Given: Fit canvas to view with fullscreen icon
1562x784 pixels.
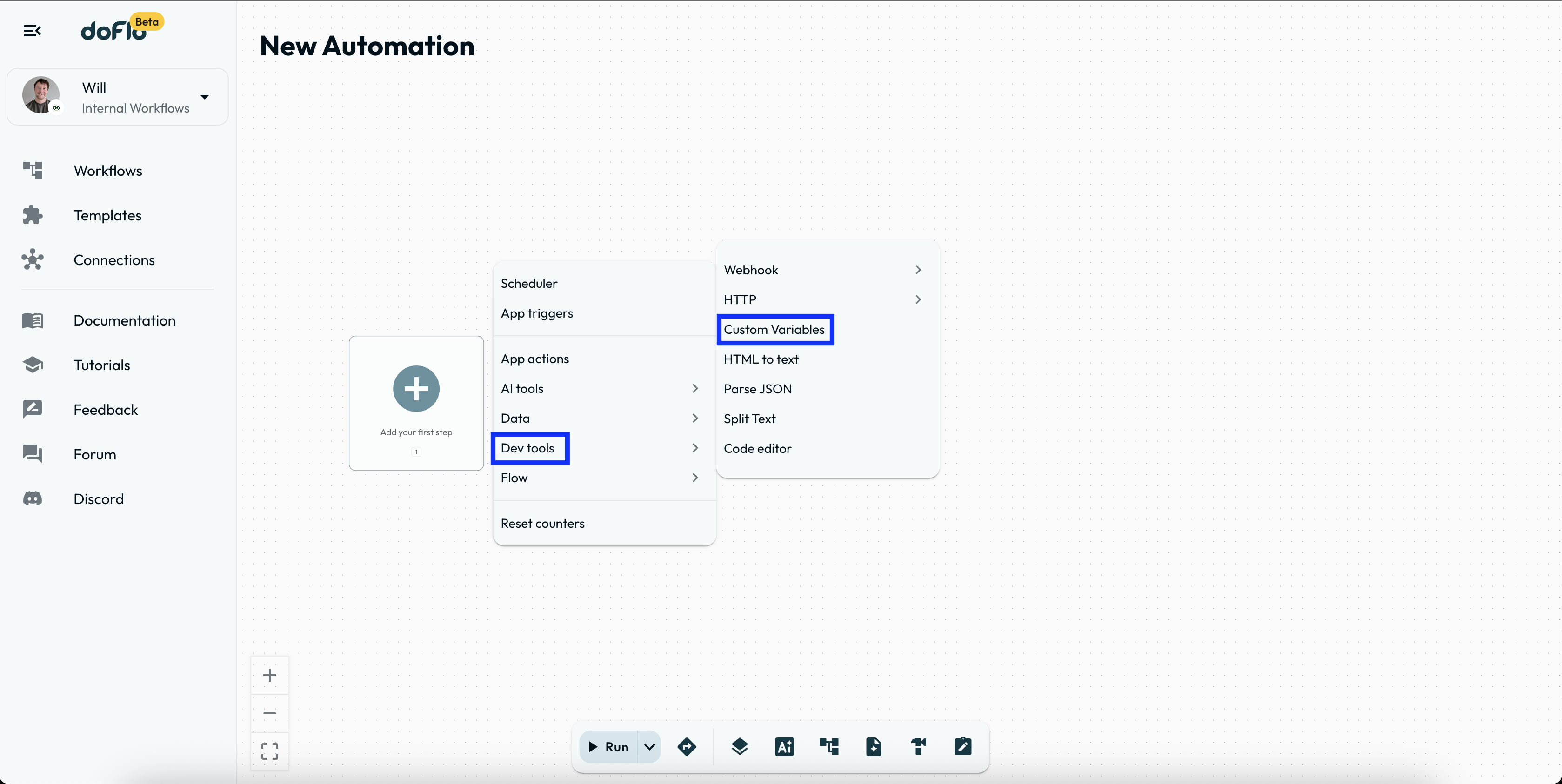Looking at the screenshot, I should [270, 751].
